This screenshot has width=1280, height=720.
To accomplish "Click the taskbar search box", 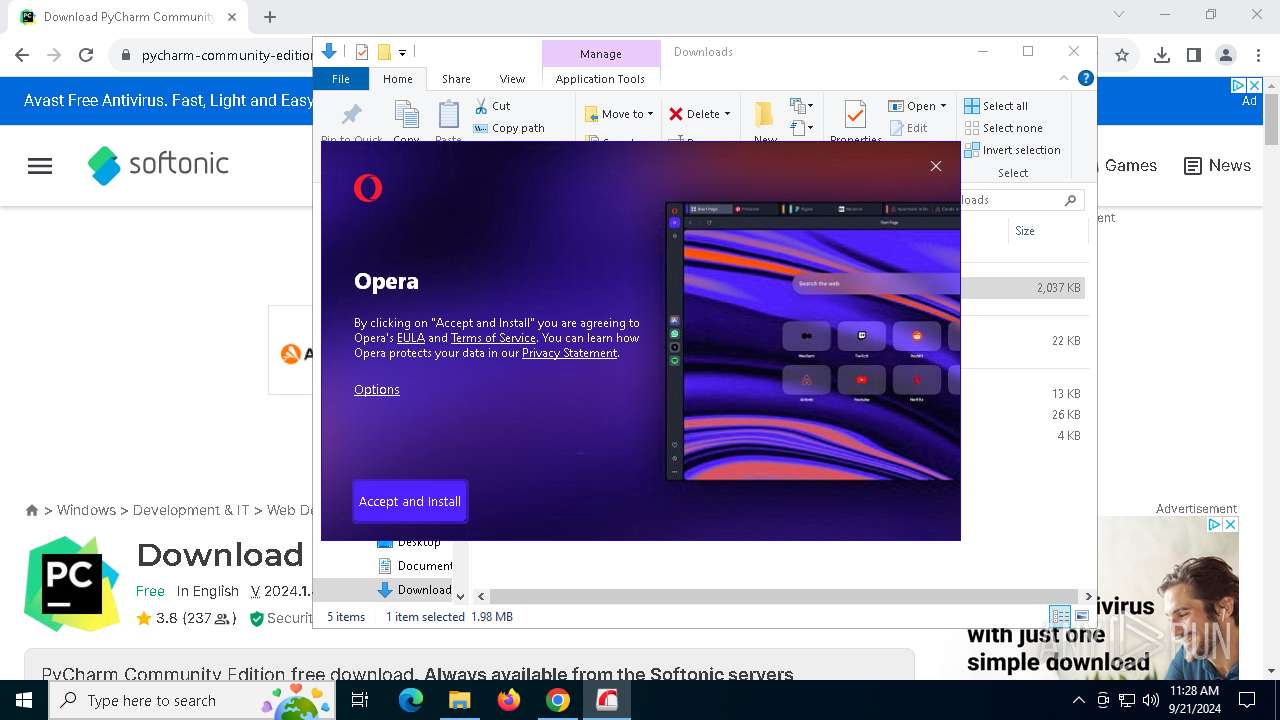I will 194,700.
